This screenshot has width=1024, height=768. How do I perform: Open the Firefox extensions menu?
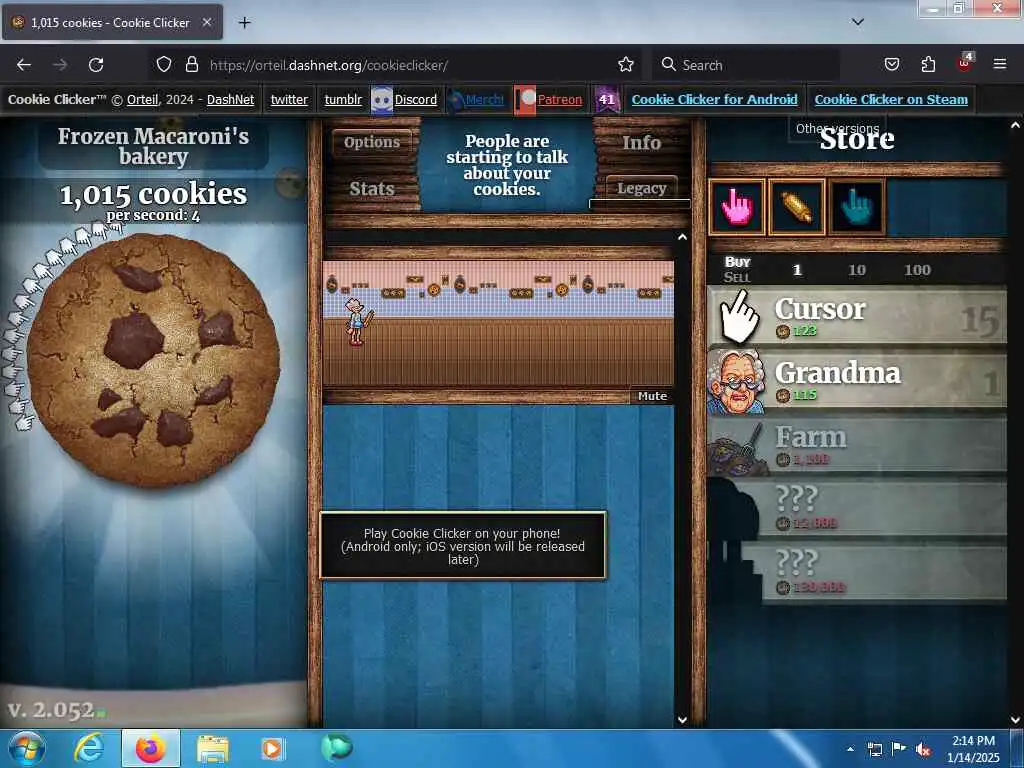coord(928,64)
